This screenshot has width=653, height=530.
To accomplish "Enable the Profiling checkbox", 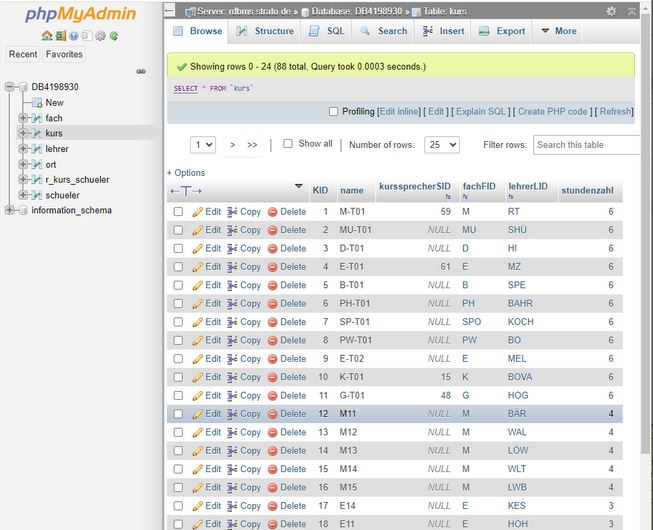I will (334, 112).
